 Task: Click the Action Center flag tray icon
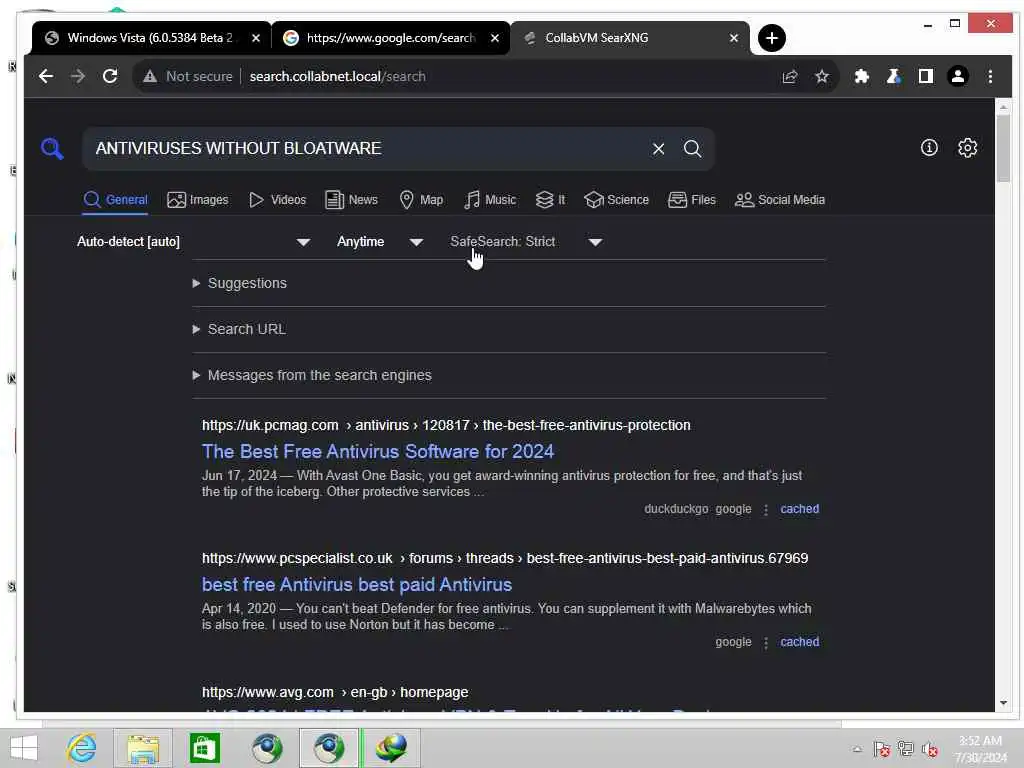pyautogui.click(x=881, y=749)
